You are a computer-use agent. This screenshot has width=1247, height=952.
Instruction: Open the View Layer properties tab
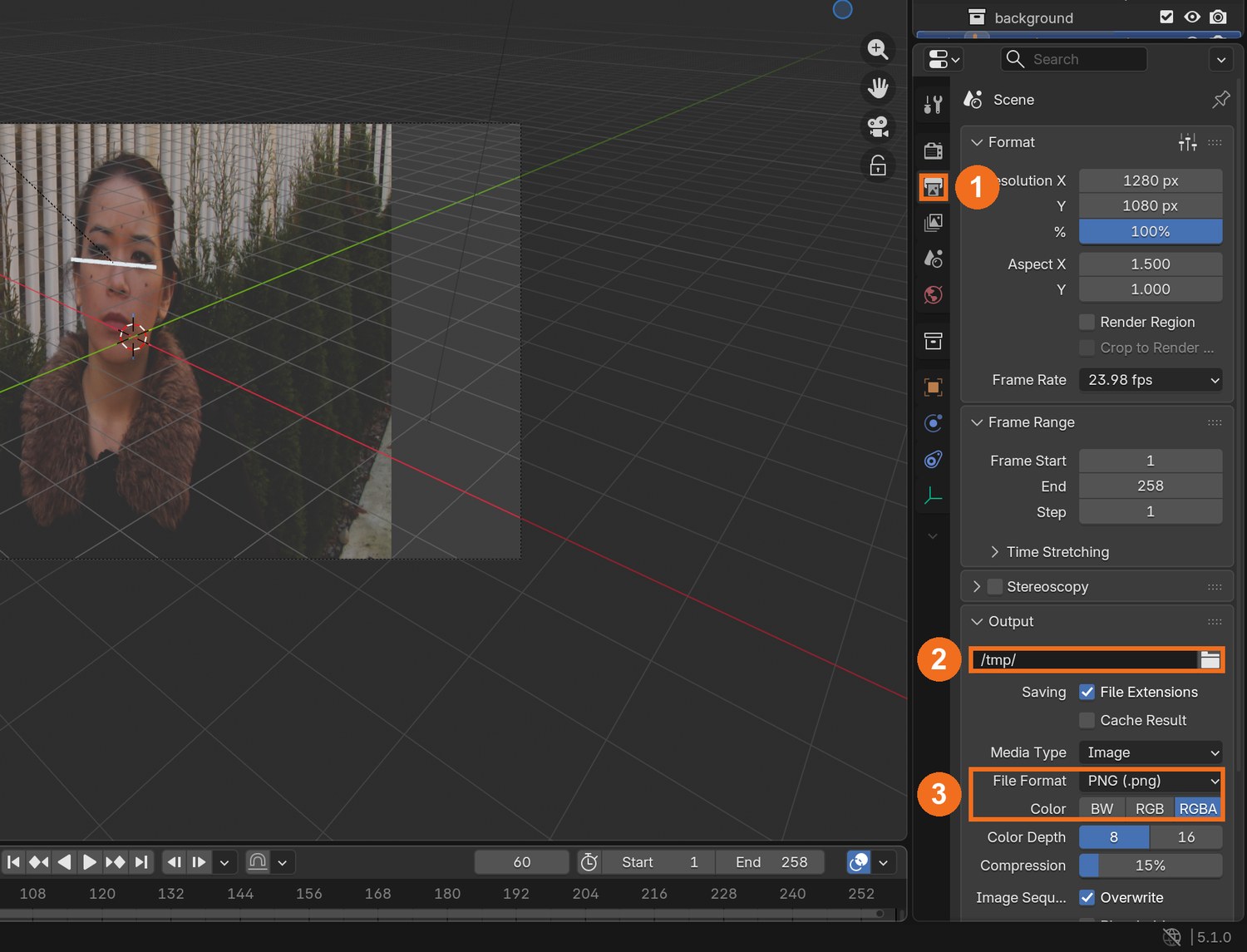pyautogui.click(x=933, y=223)
